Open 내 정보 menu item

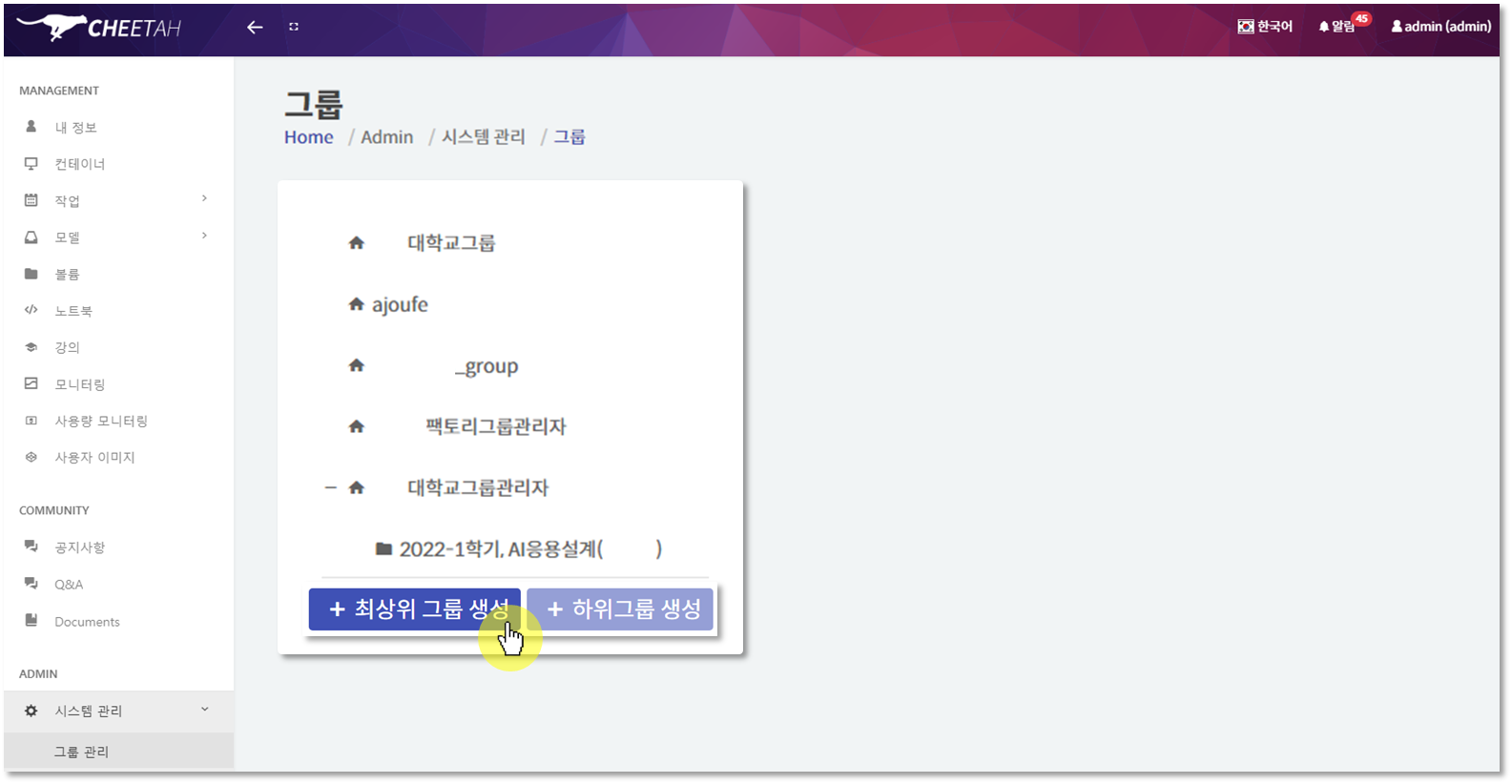coord(75,127)
